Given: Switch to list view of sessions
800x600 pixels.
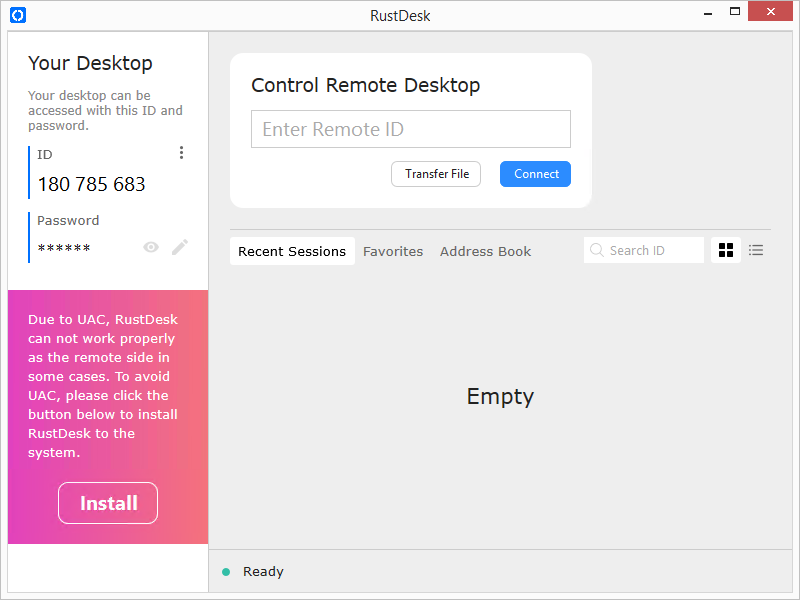Looking at the screenshot, I should point(756,250).
